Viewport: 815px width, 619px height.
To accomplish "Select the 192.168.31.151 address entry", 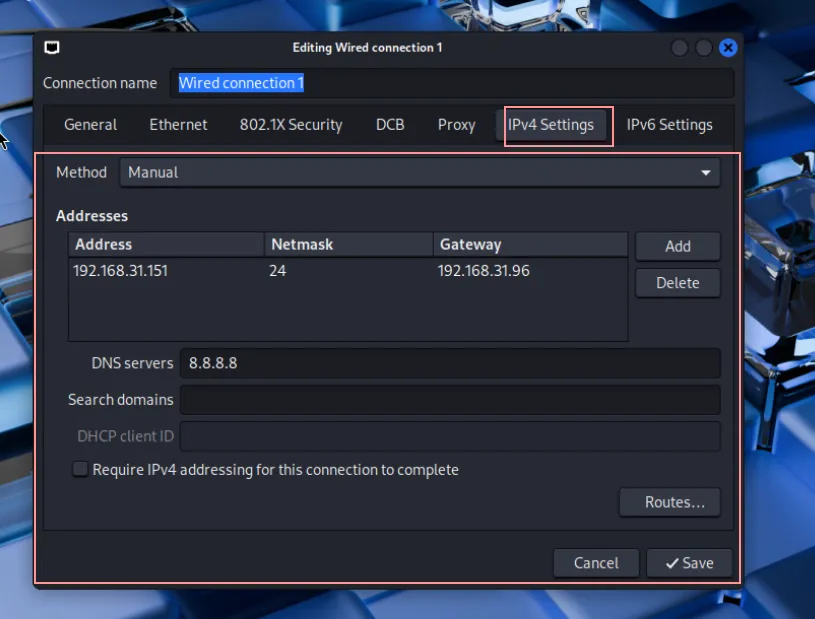I will 120,270.
